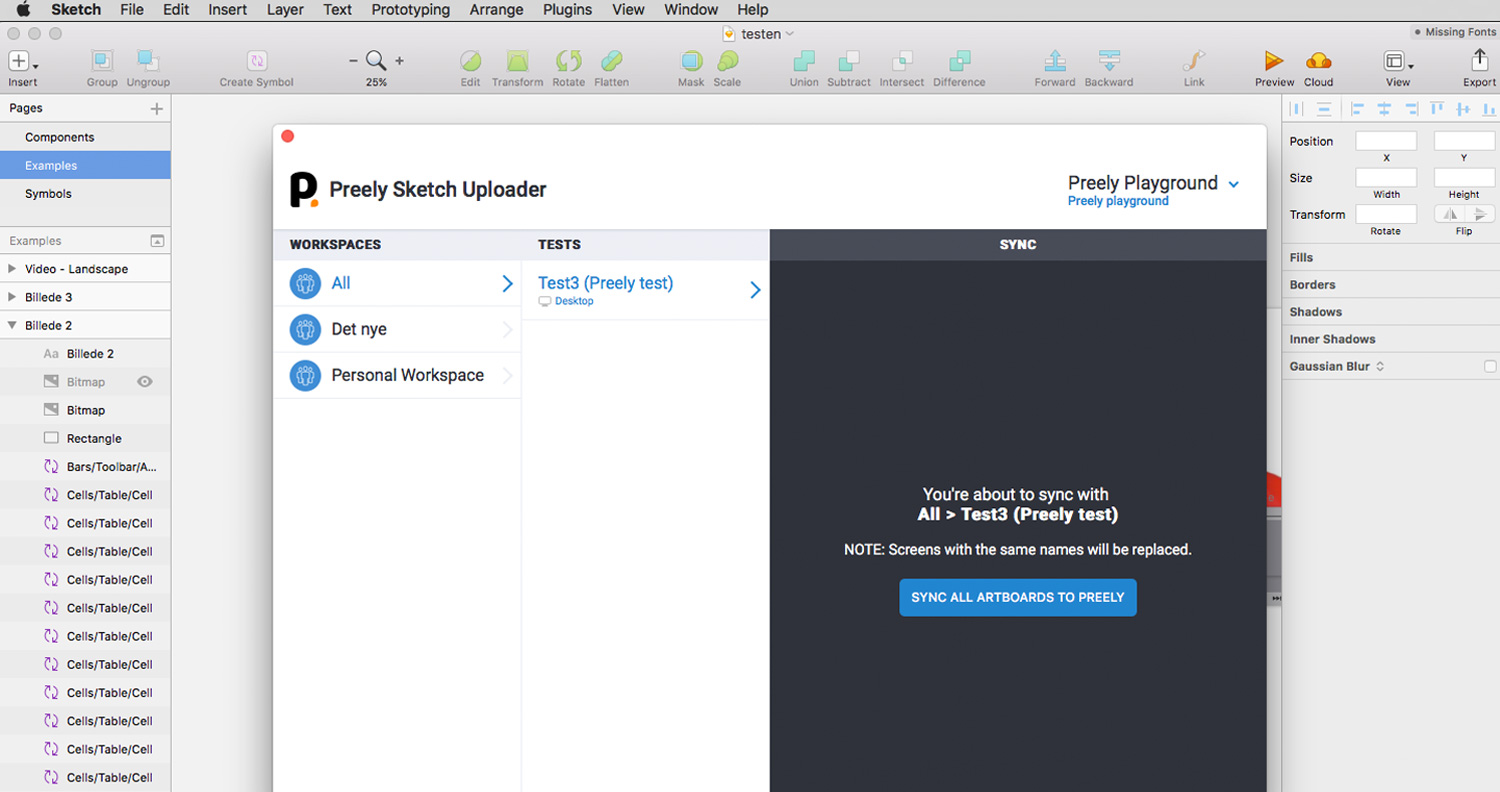
Task: Move layer Backward using toolbar
Action: click(x=1108, y=61)
